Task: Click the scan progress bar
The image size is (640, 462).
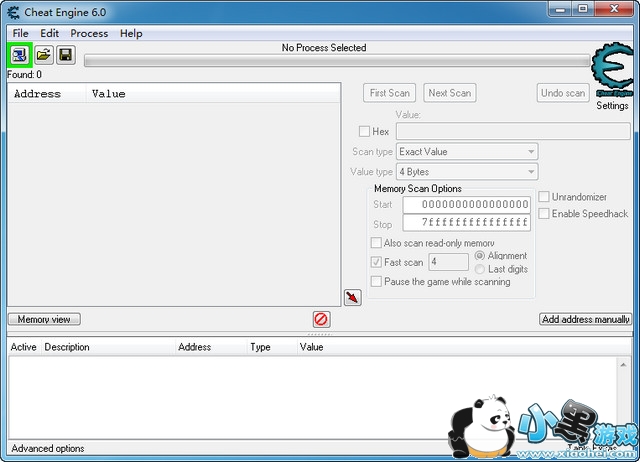Action: [337, 61]
